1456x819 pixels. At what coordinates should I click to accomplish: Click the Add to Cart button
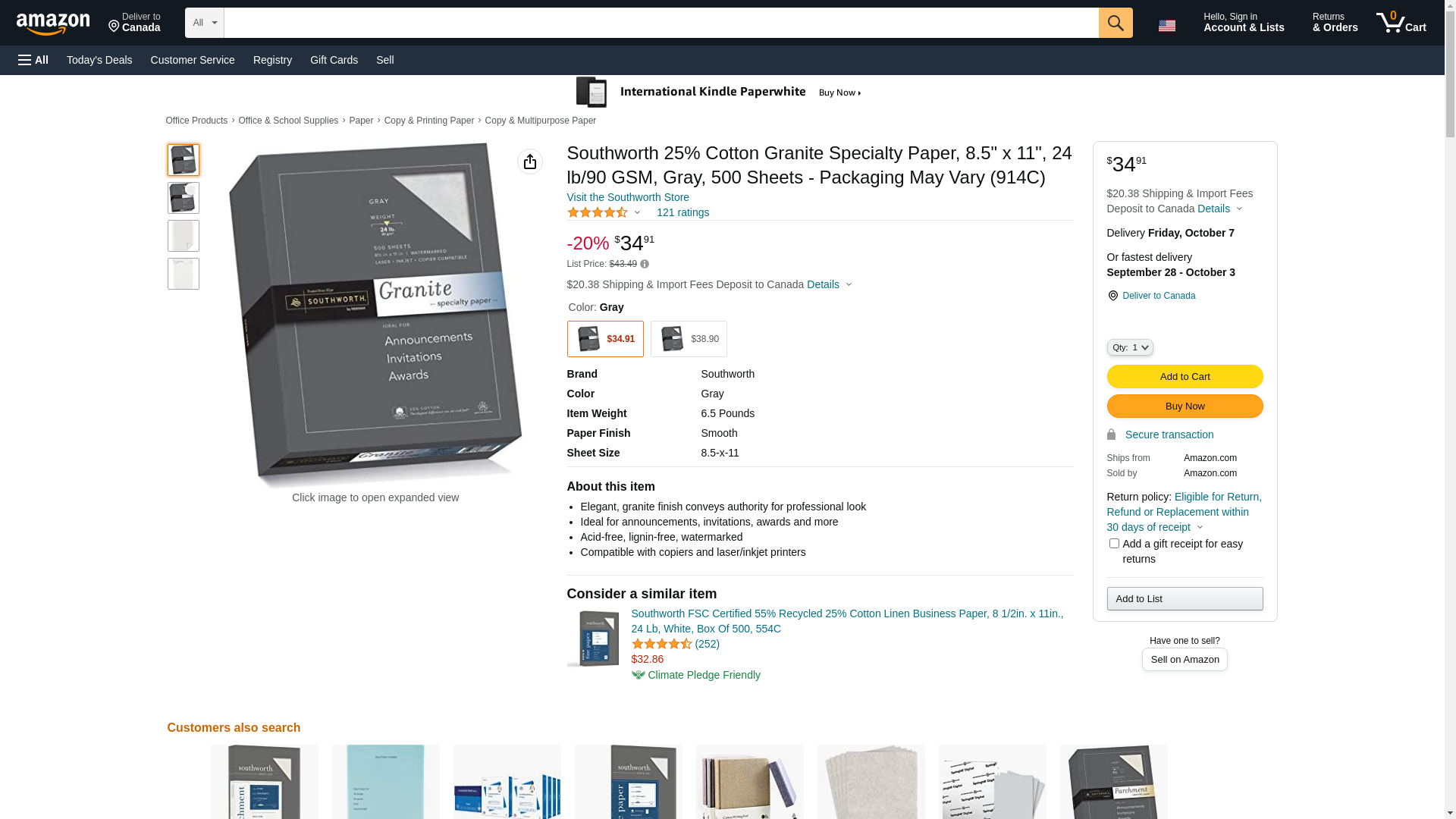pyautogui.click(x=1185, y=377)
